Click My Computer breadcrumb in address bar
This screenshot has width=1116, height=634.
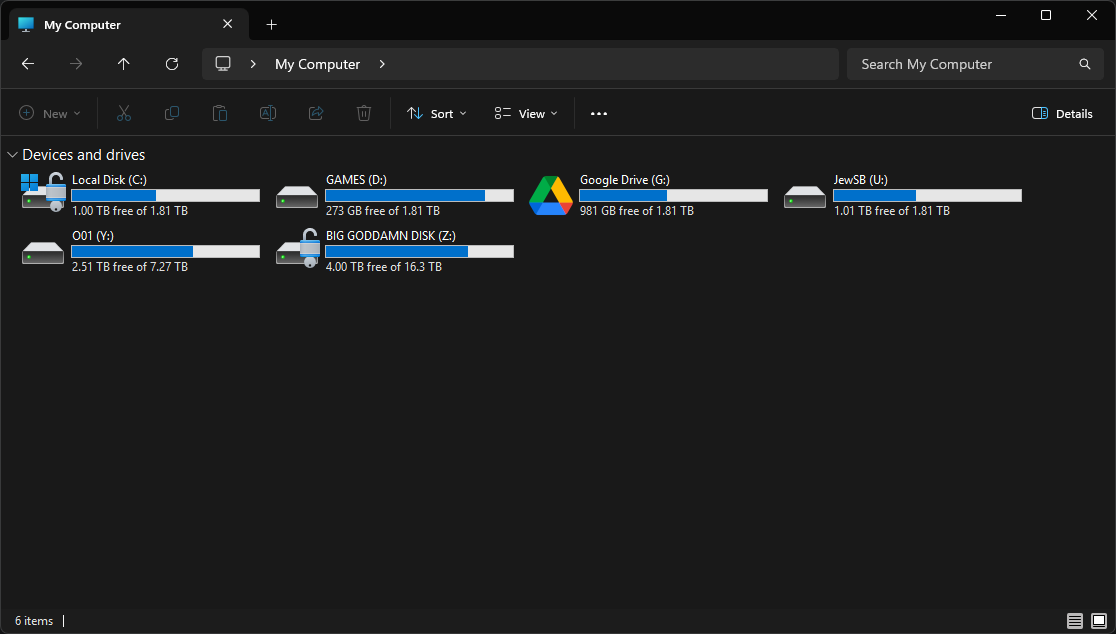(317, 64)
